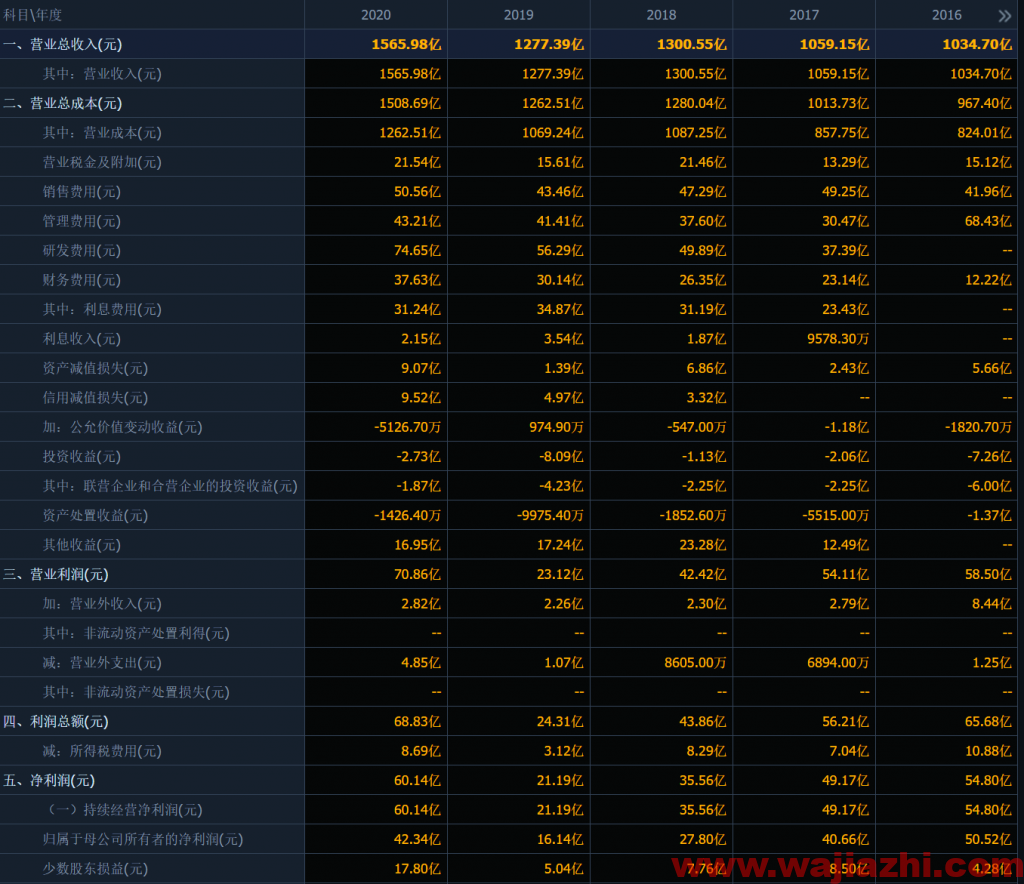Screen dimensions: 1024x884
Task: Select the 其他收益(元) row label
Action: (82, 545)
